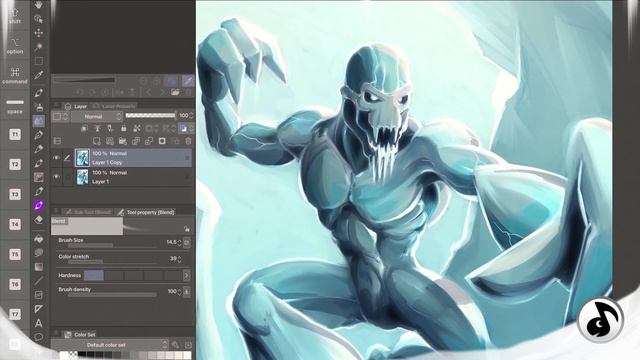
Task: Select the Eyedropper tool
Action: coord(38,75)
